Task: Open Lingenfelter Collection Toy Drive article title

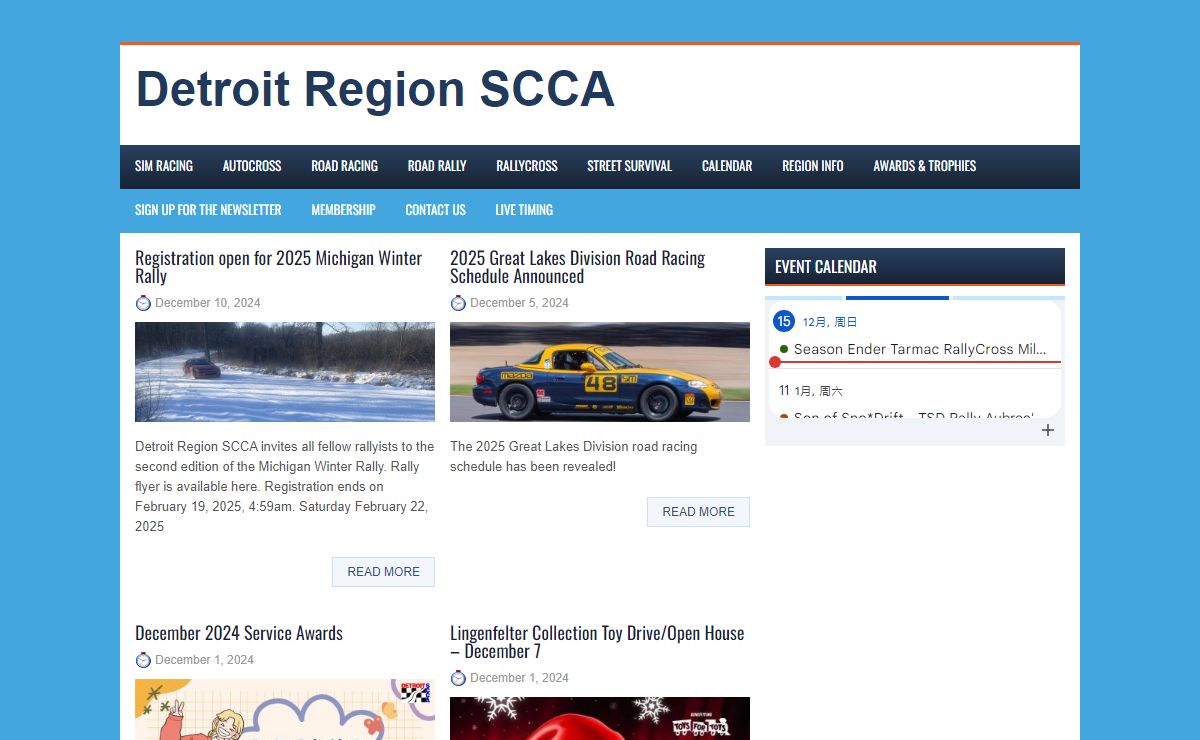Action: click(x=597, y=642)
